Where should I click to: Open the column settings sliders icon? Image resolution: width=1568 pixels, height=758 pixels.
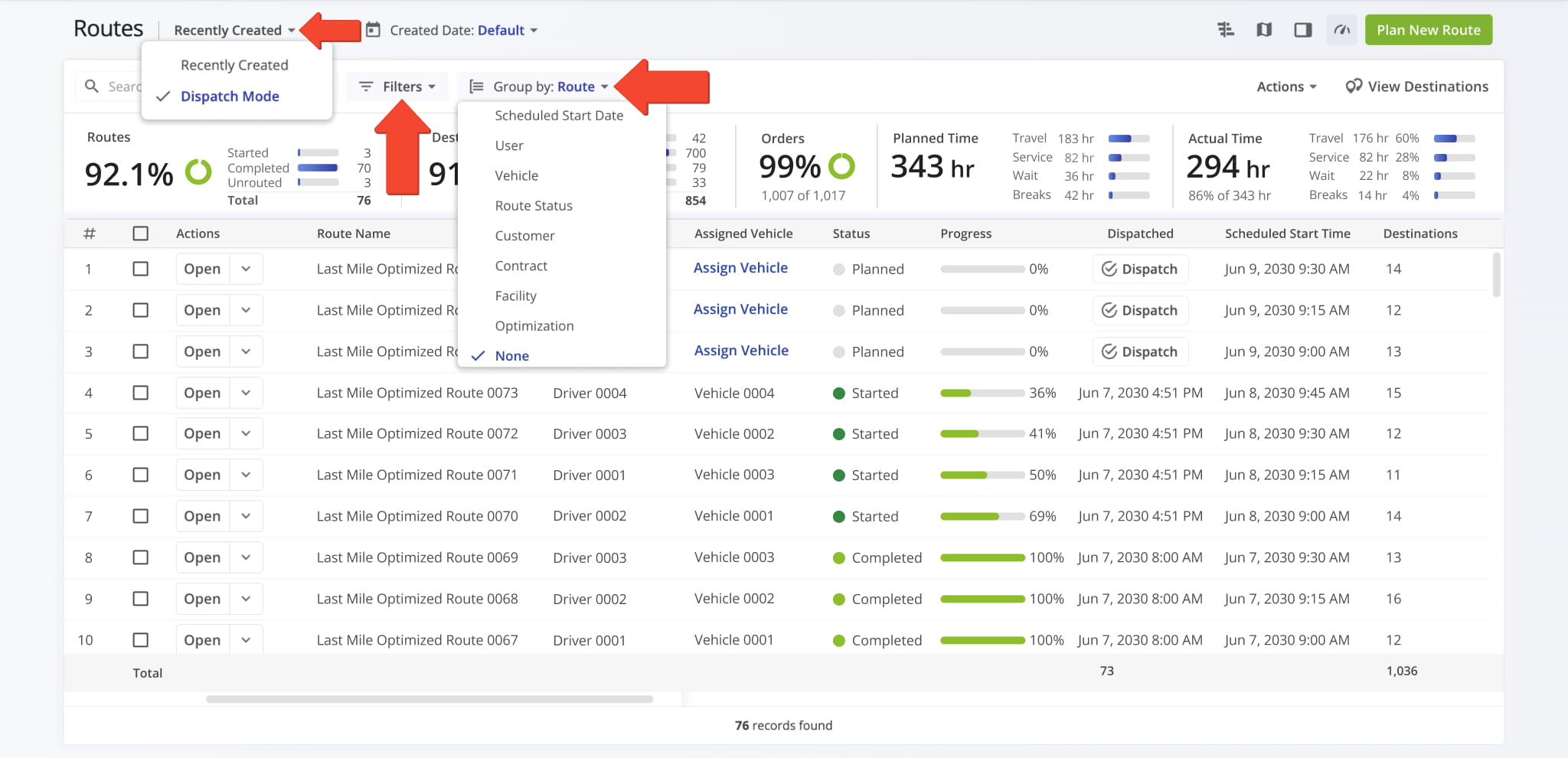1226,30
